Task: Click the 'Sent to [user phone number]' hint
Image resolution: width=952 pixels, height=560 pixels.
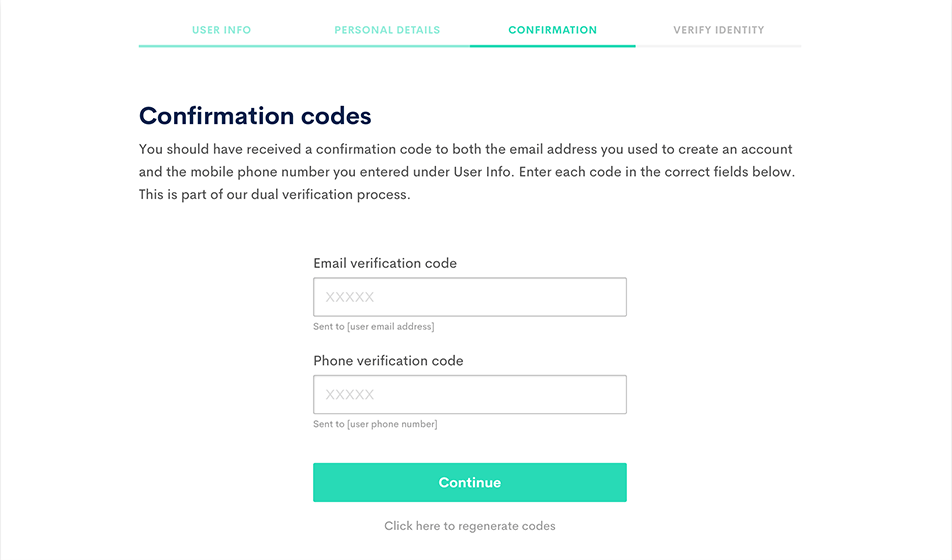Action: pyautogui.click(x=375, y=424)
